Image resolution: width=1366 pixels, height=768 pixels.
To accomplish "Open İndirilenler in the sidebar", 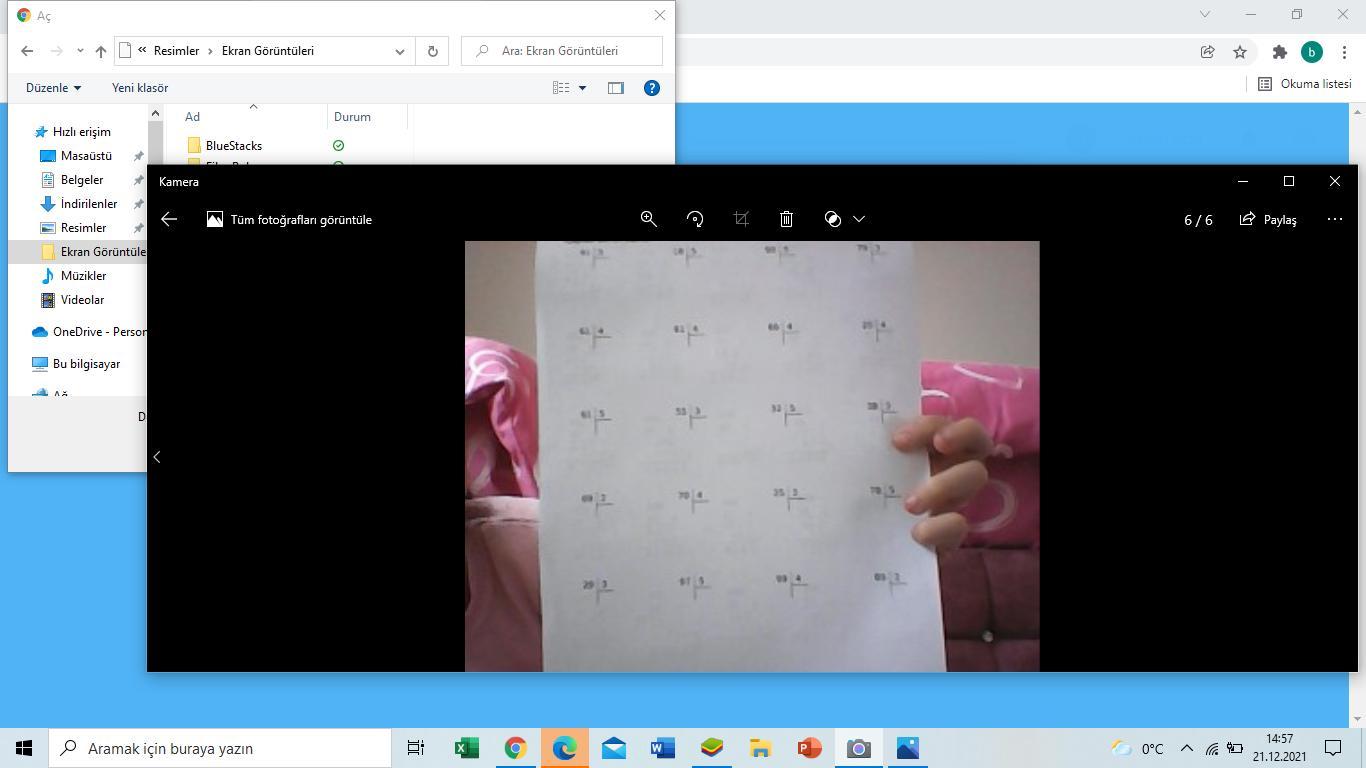I will pos(89,204).
